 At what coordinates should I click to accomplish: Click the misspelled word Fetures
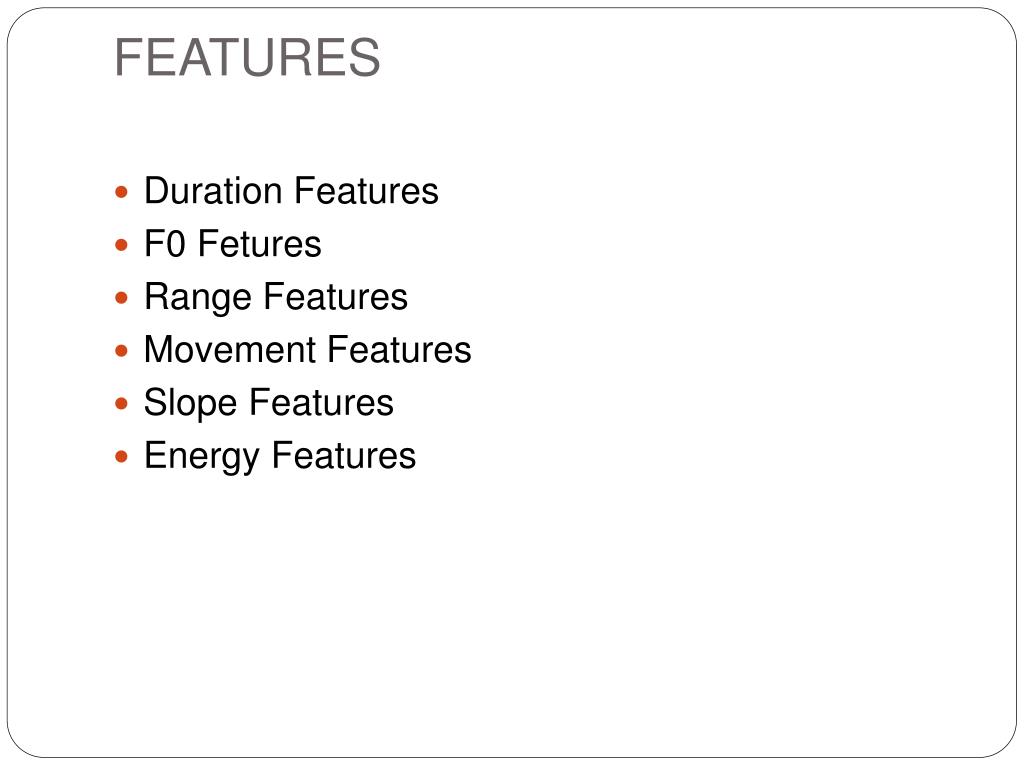tap(259, 244)
